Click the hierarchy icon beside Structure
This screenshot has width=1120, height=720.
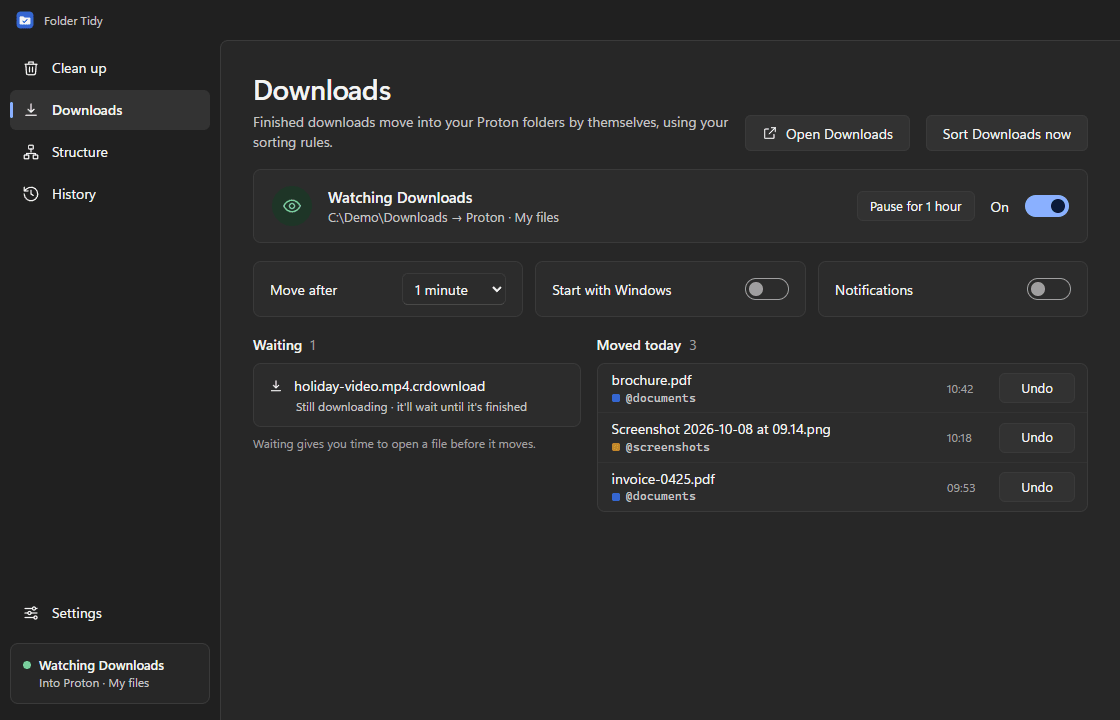point(31,152)
